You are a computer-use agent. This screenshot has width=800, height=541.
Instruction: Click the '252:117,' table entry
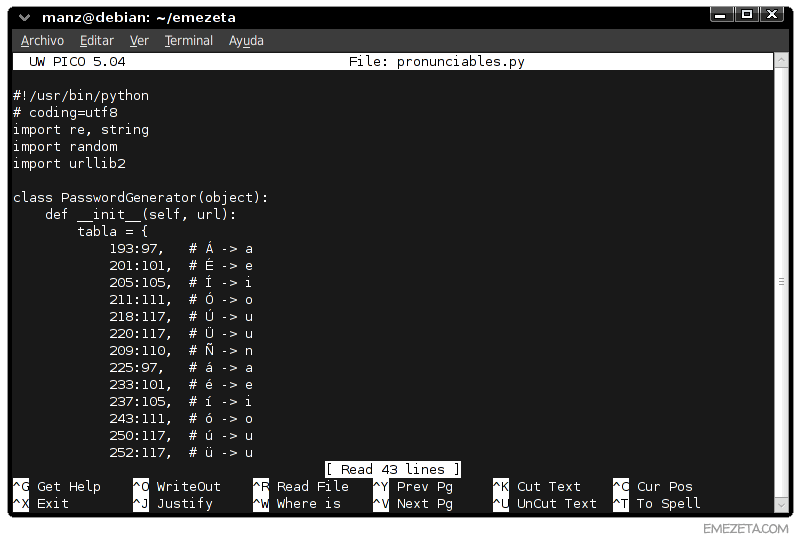coord(140,453)
